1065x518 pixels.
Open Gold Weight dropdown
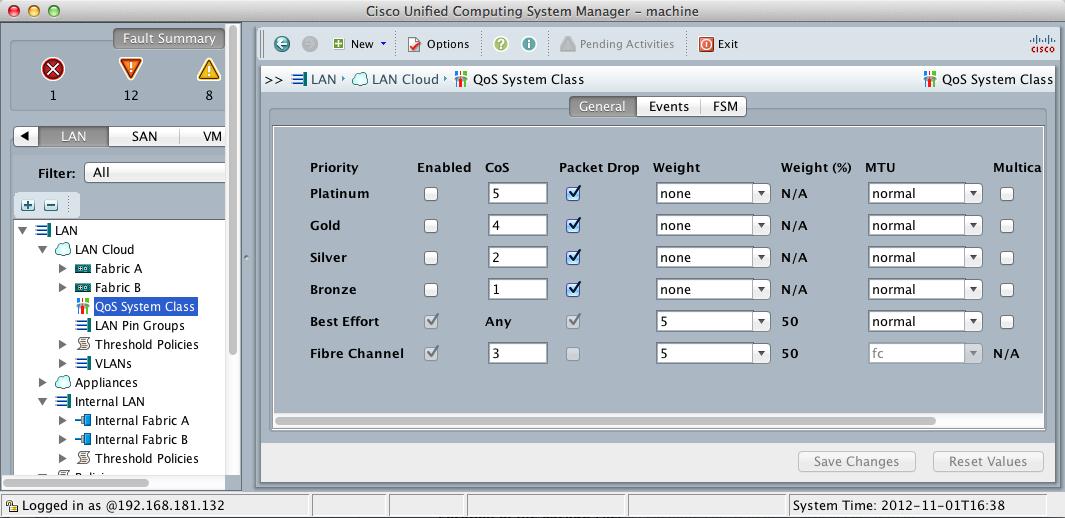tap(713, 225)
